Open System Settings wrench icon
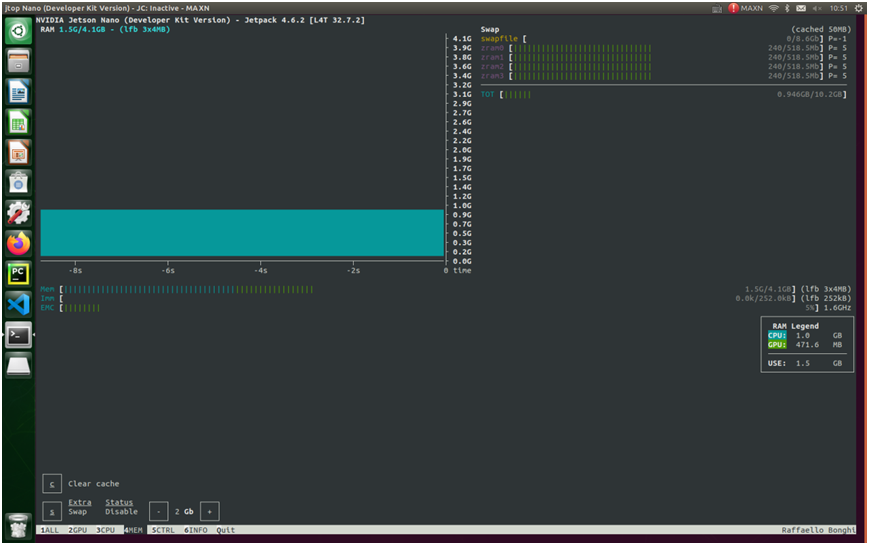The image size is (869, 545). pos(18,213)
